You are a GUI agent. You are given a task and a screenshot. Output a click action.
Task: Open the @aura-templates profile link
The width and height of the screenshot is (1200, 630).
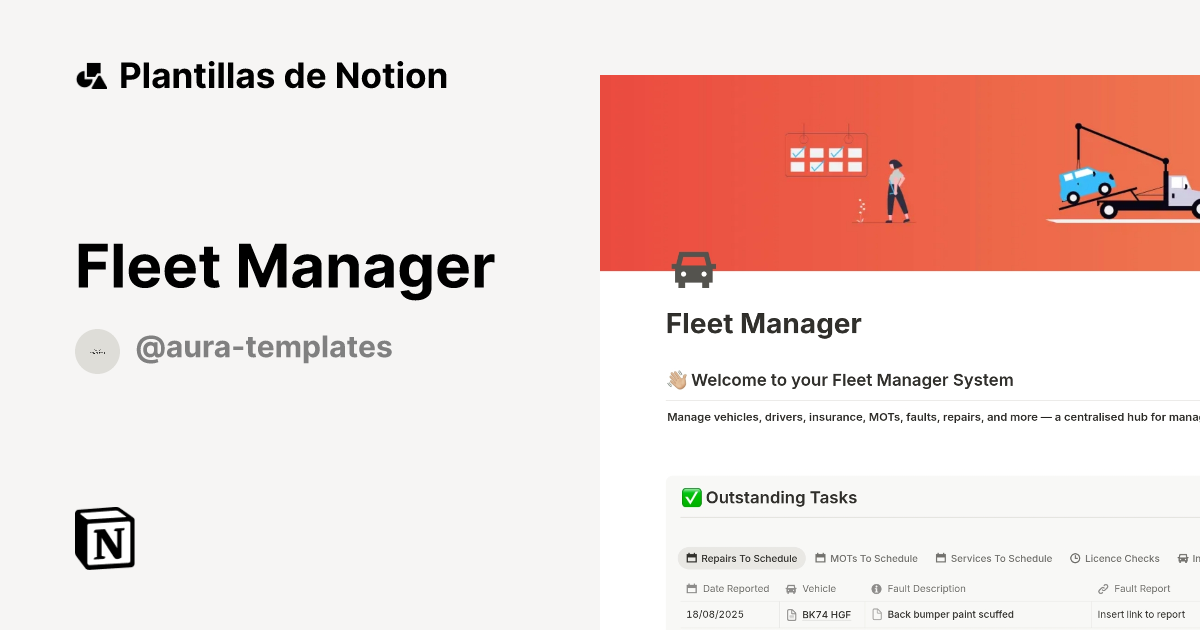(263, 347)
